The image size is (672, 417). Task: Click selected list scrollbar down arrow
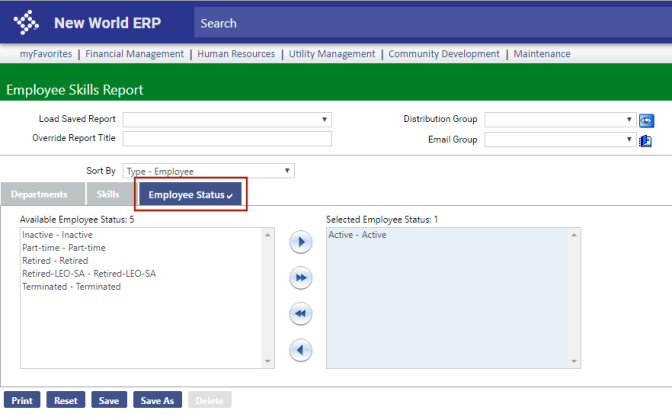pos(574,361)
